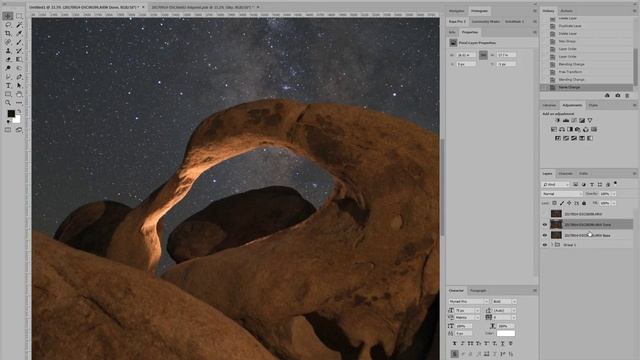The width and height of the screenshot is (640, 360).
Task: Open the Auto leading dropdown
Action: [504, 311]
